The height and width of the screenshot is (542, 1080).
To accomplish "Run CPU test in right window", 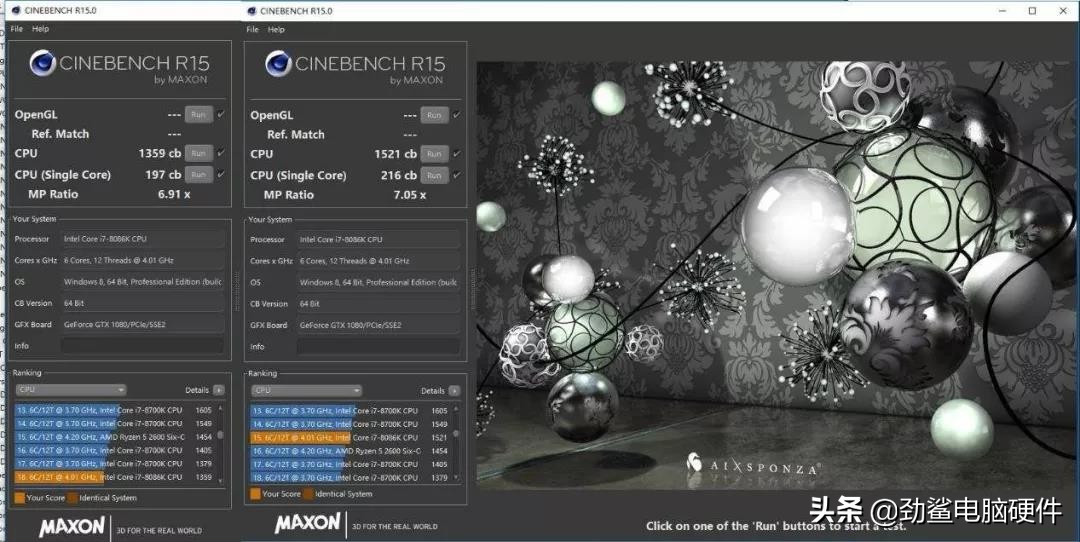I will [434, 154].
